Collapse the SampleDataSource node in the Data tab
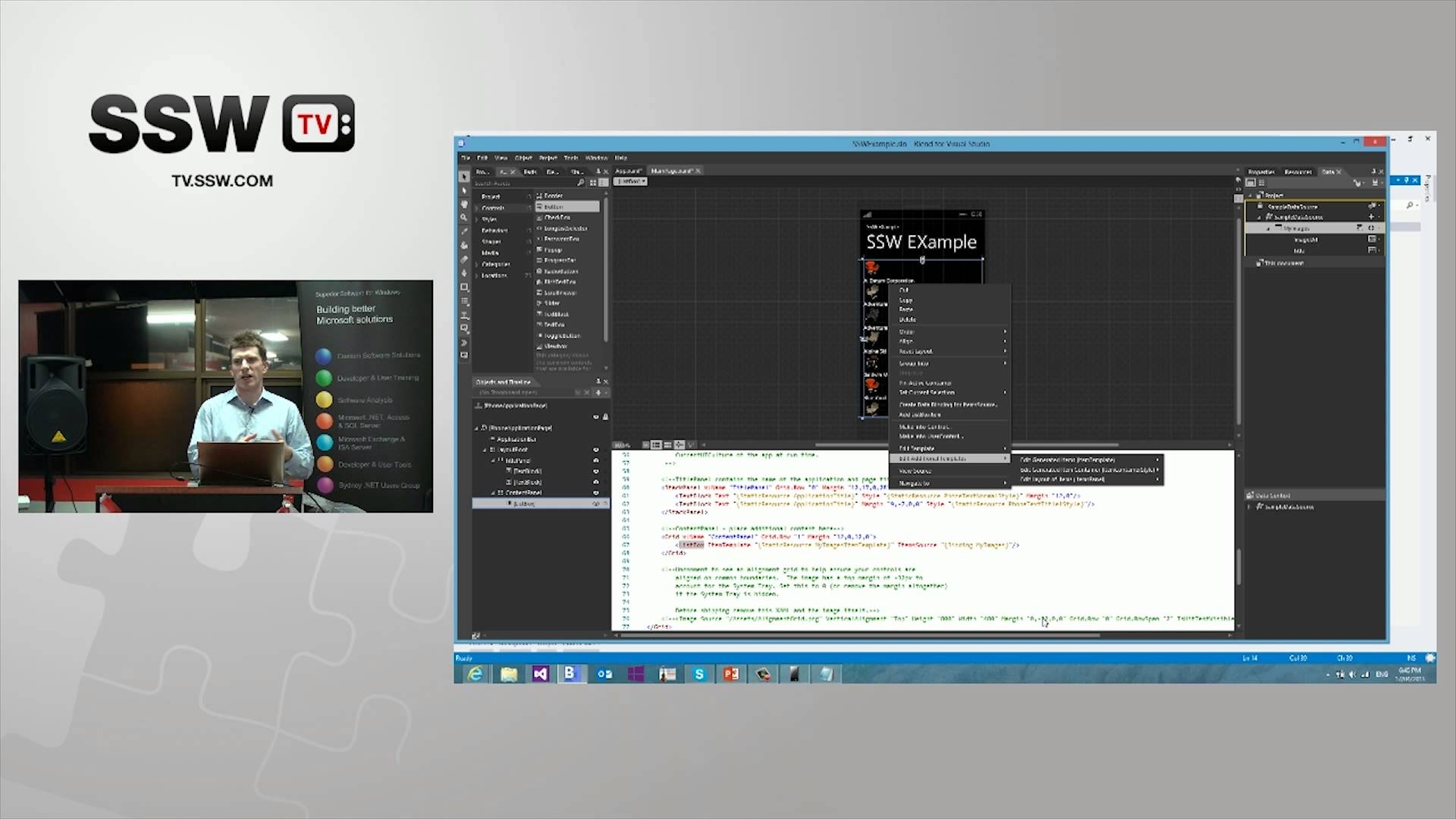 point(1260,217)
